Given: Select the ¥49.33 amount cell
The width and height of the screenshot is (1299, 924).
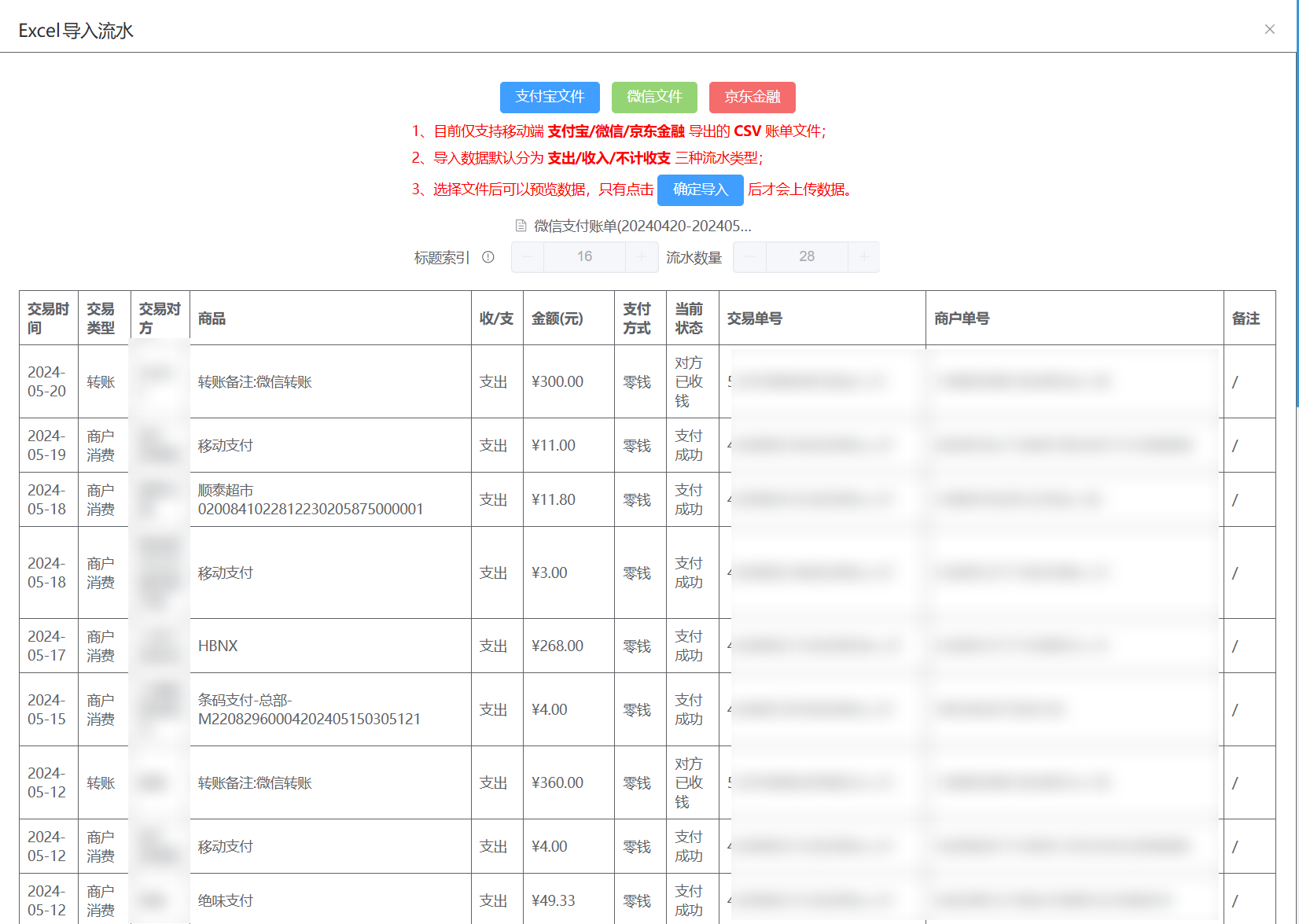Looking at the screenshot, I should pyautogui.click(x=569, y=900).
